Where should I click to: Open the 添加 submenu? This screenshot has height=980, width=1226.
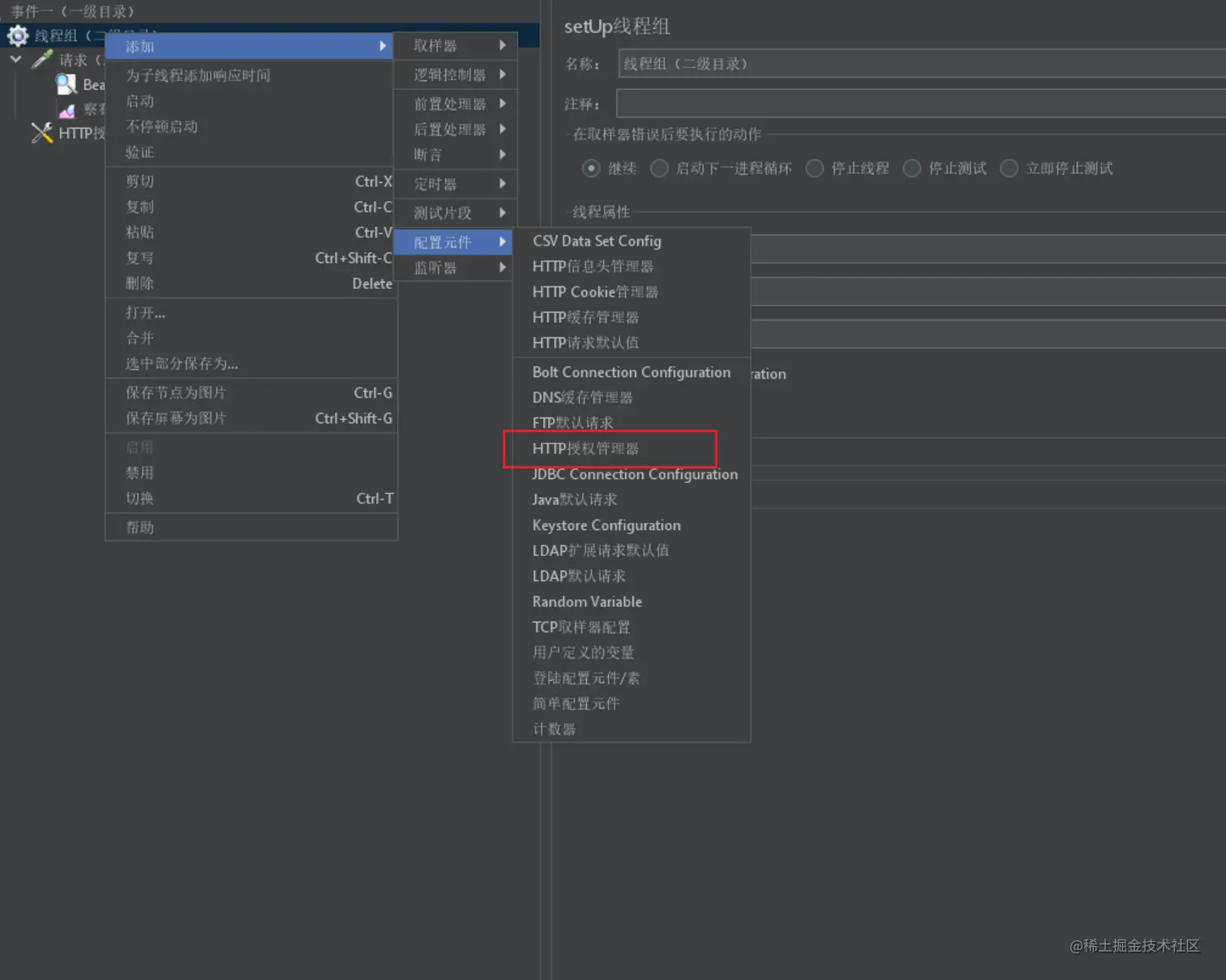tap(250, 46)
